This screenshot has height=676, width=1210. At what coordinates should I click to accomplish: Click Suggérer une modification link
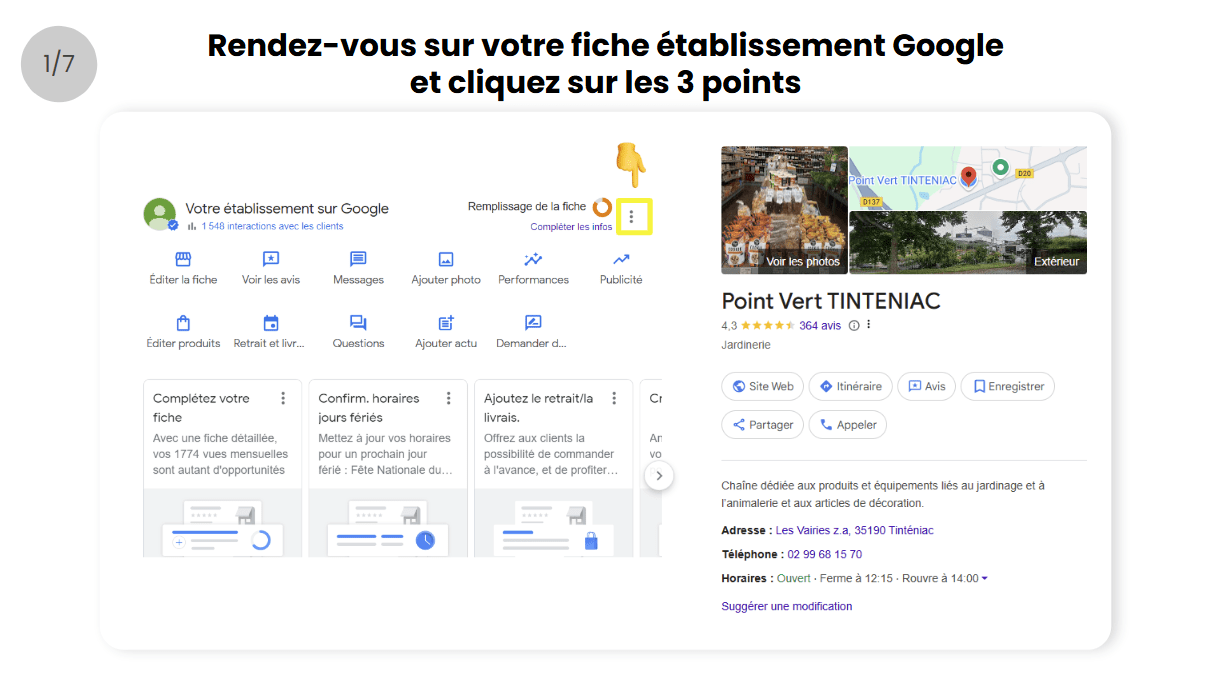(787, 606)
